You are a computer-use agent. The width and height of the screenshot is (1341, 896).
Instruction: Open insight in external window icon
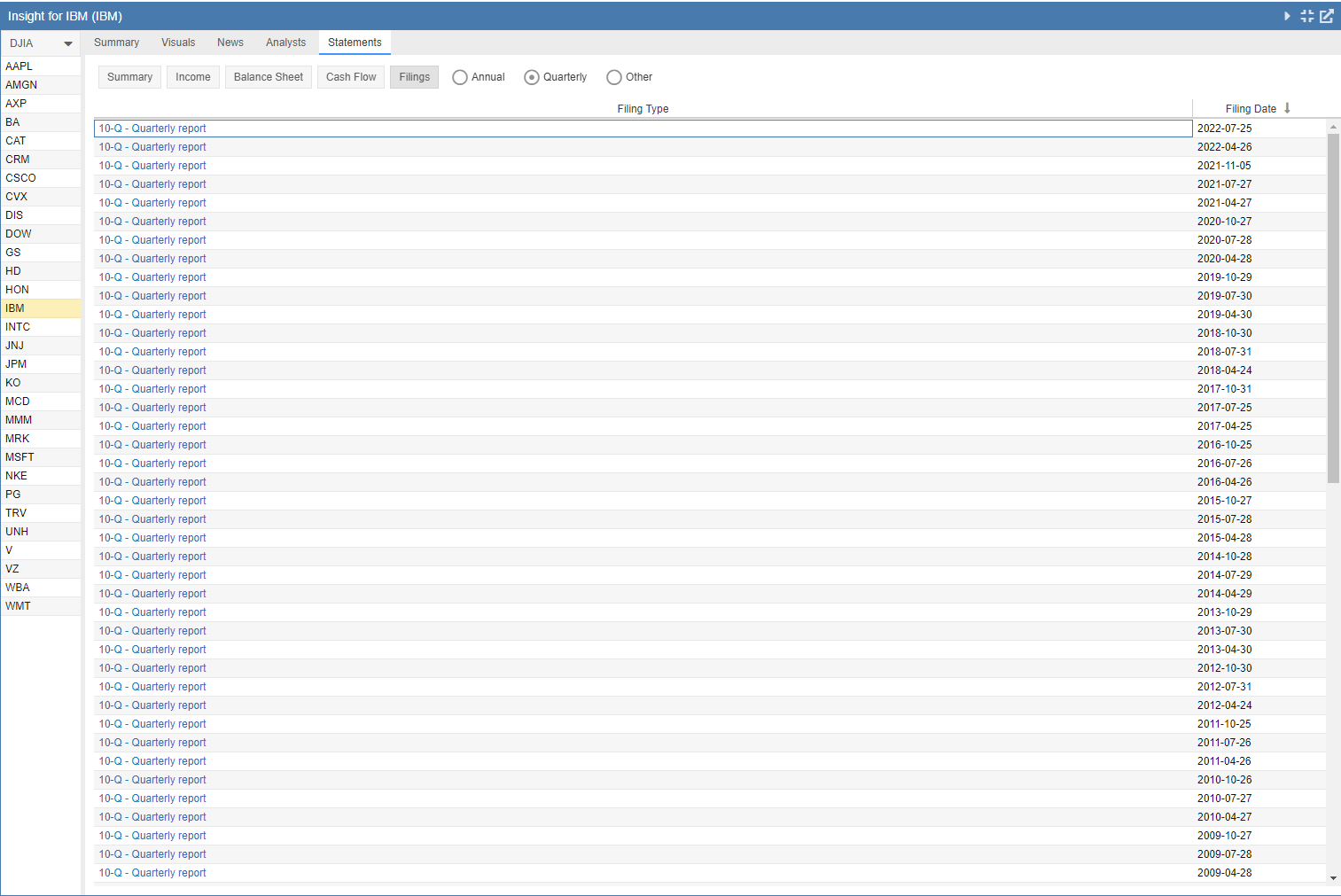1327,16
